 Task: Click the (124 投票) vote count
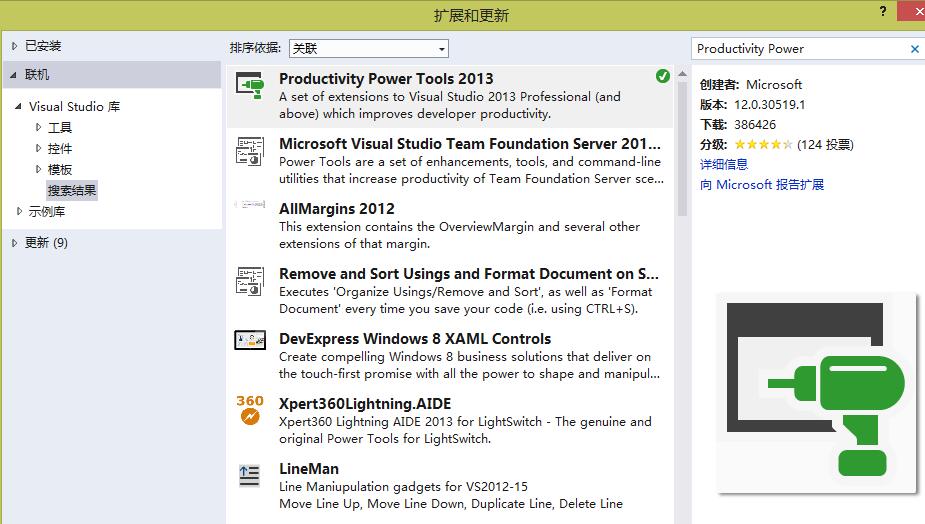pos(825,145)
